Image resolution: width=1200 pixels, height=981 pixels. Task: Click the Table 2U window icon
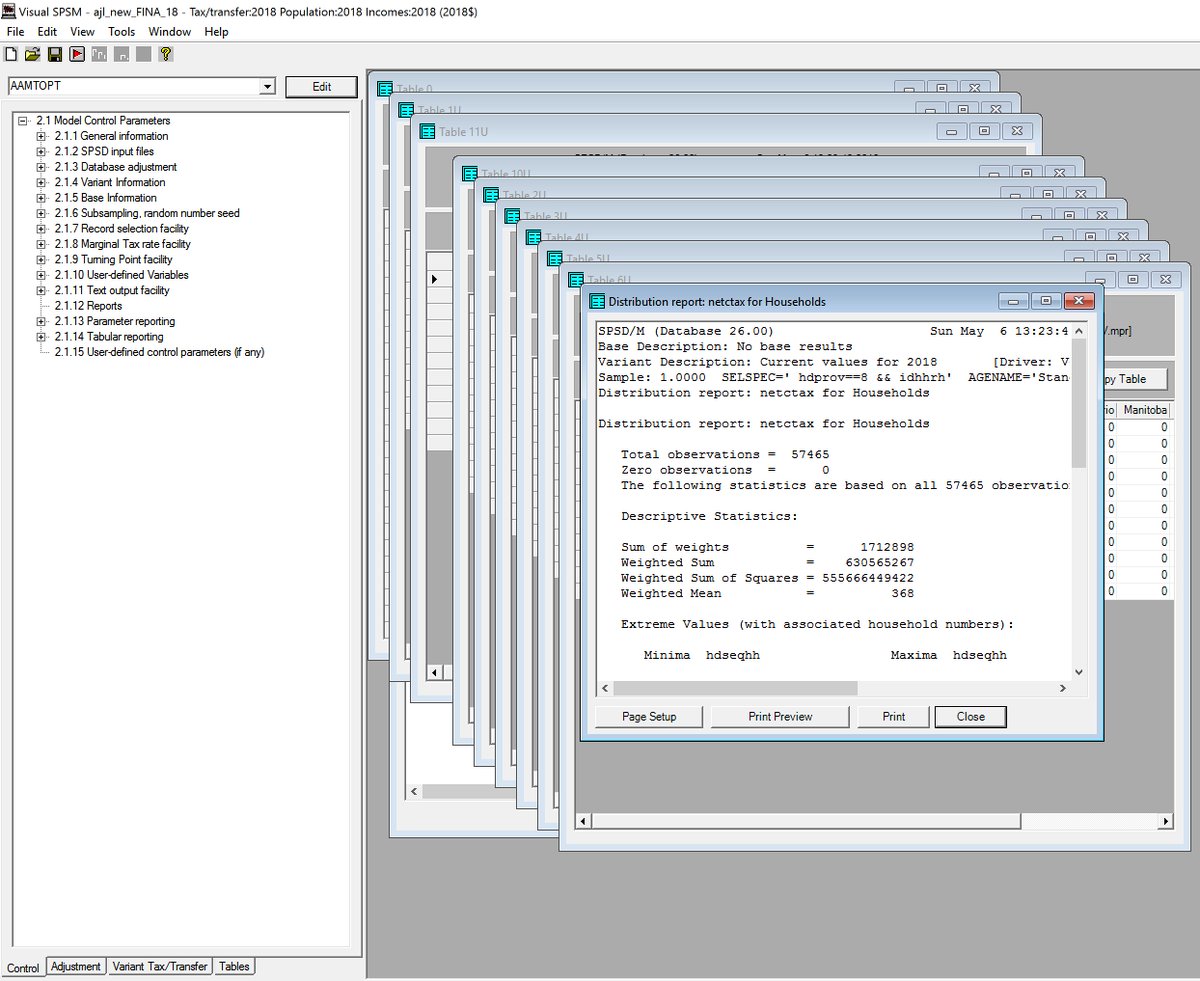[x=491, y=195]
